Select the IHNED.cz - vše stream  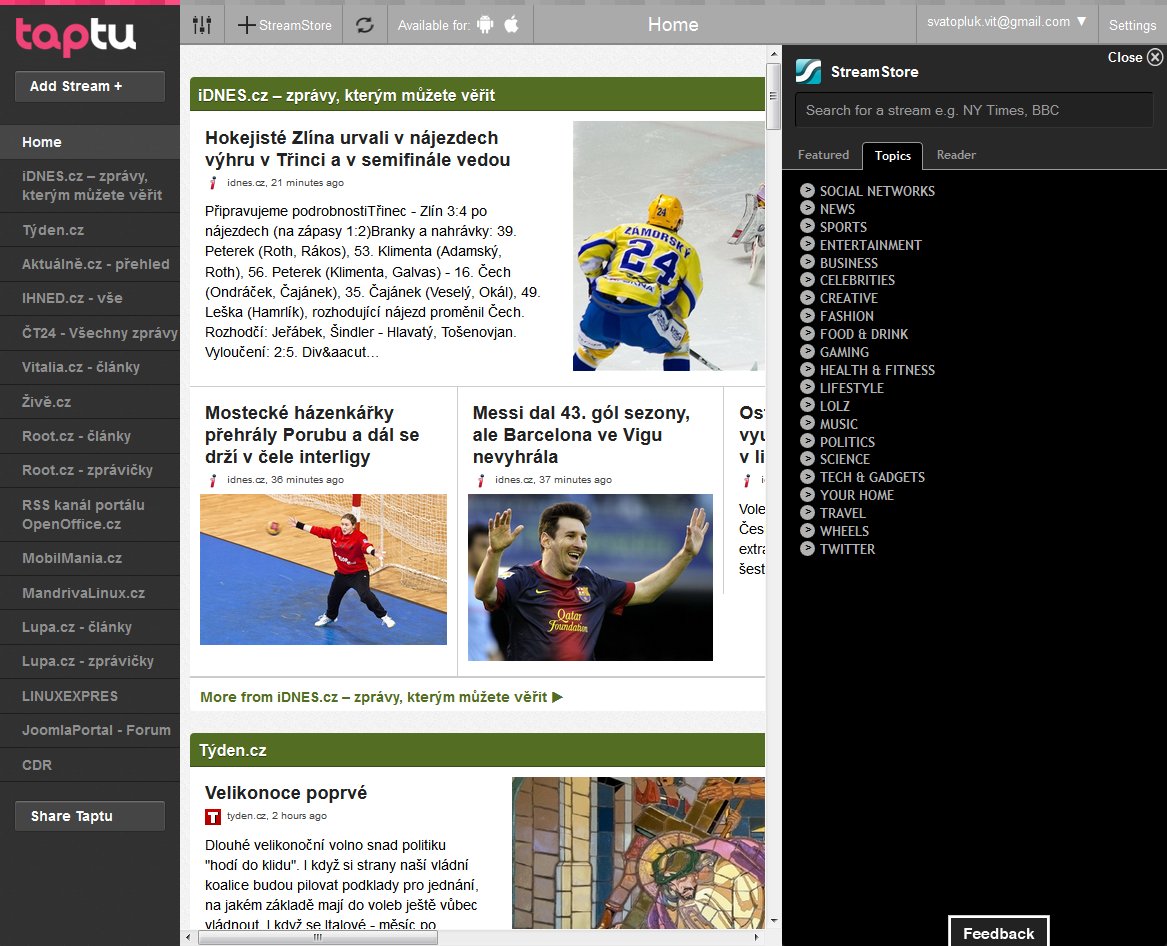pyautogui.click(x=89, y=298)
